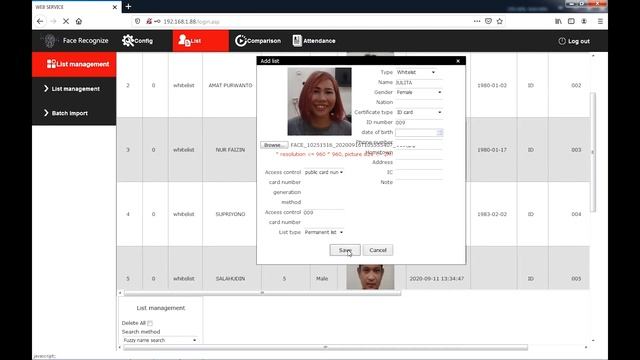Click ID number 004 cell
The width and height of the screenshot is (640, 360).
point(576,214)
